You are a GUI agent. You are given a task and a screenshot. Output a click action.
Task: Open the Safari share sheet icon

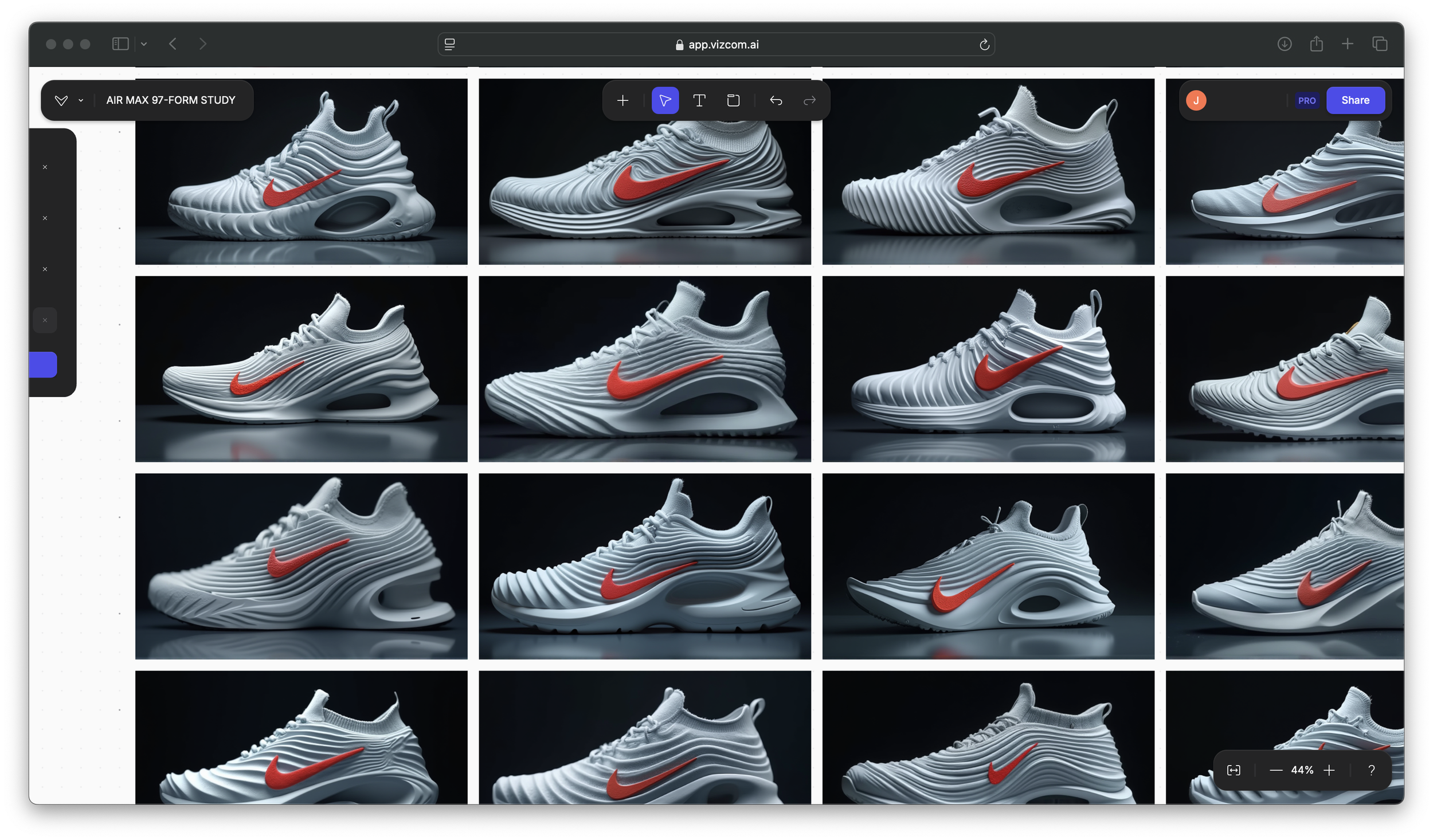1316,44
